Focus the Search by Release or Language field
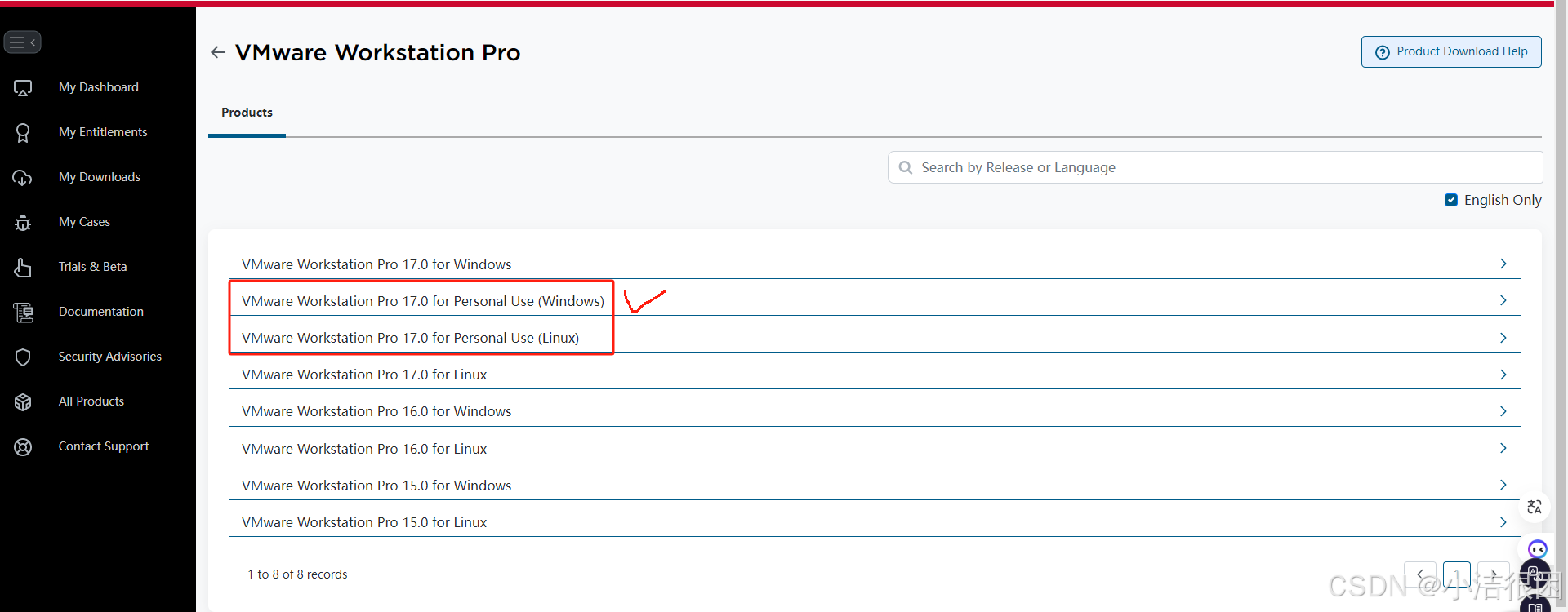The image size is (1568, 612). click(1215, 167)
